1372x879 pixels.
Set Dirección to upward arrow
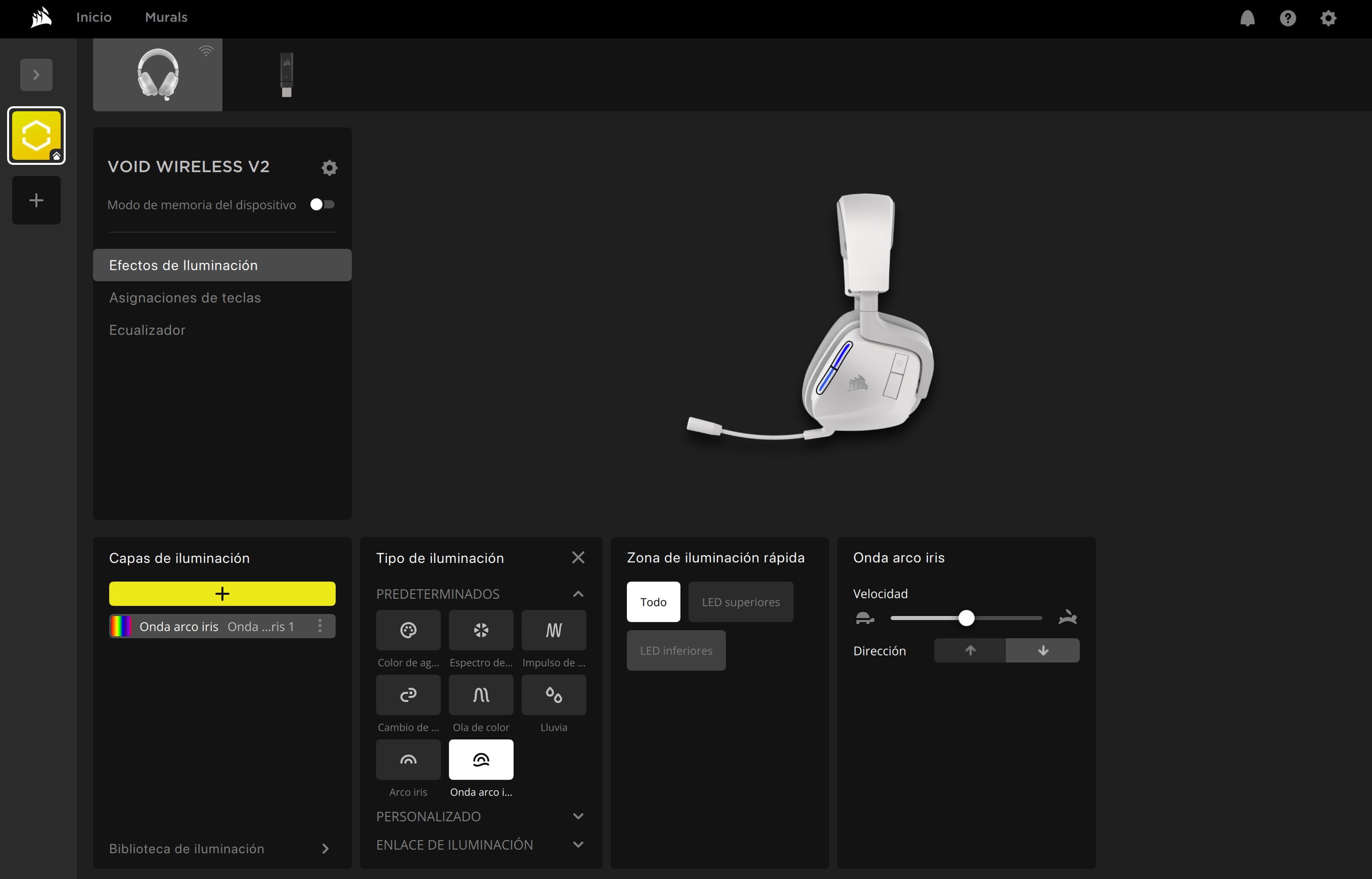click(x=969, y=650)
